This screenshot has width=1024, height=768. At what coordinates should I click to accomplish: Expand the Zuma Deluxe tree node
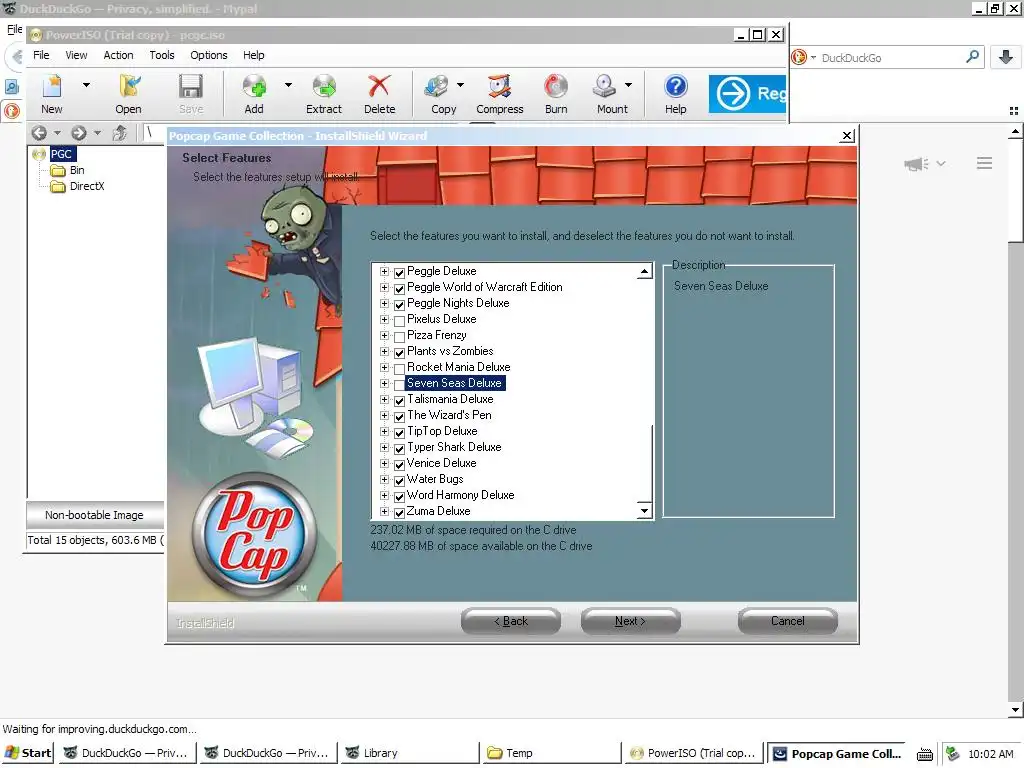(x=385, y=511)
